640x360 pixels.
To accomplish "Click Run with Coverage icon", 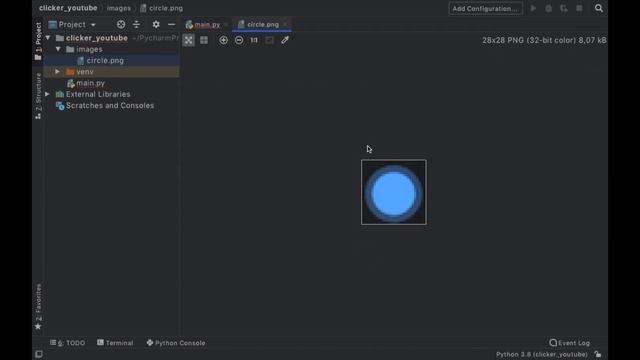I will [x=564, y=8].
